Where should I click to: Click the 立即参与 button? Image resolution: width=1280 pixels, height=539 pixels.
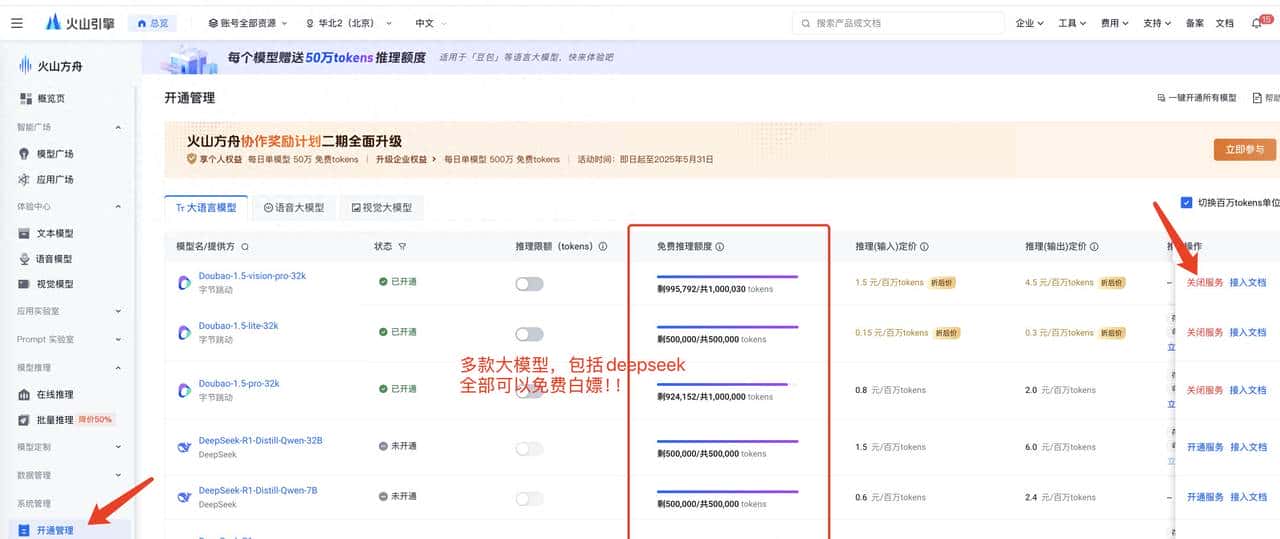[x=1245, y=150]
